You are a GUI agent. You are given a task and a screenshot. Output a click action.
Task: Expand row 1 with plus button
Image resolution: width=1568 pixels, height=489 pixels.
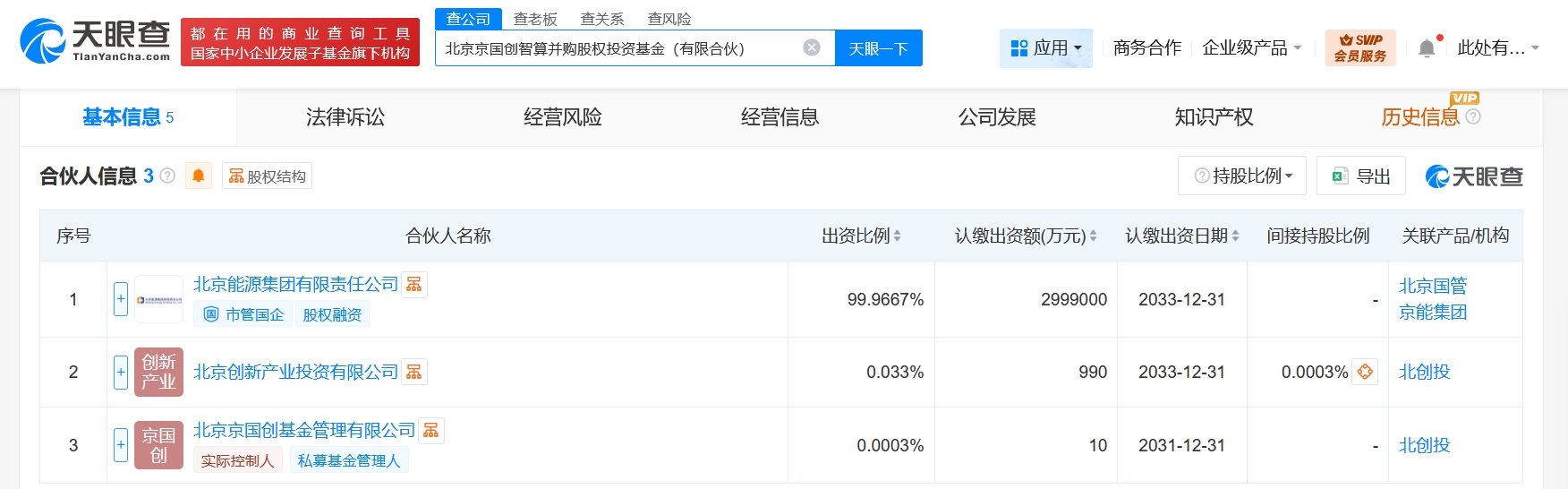(121, 299)
